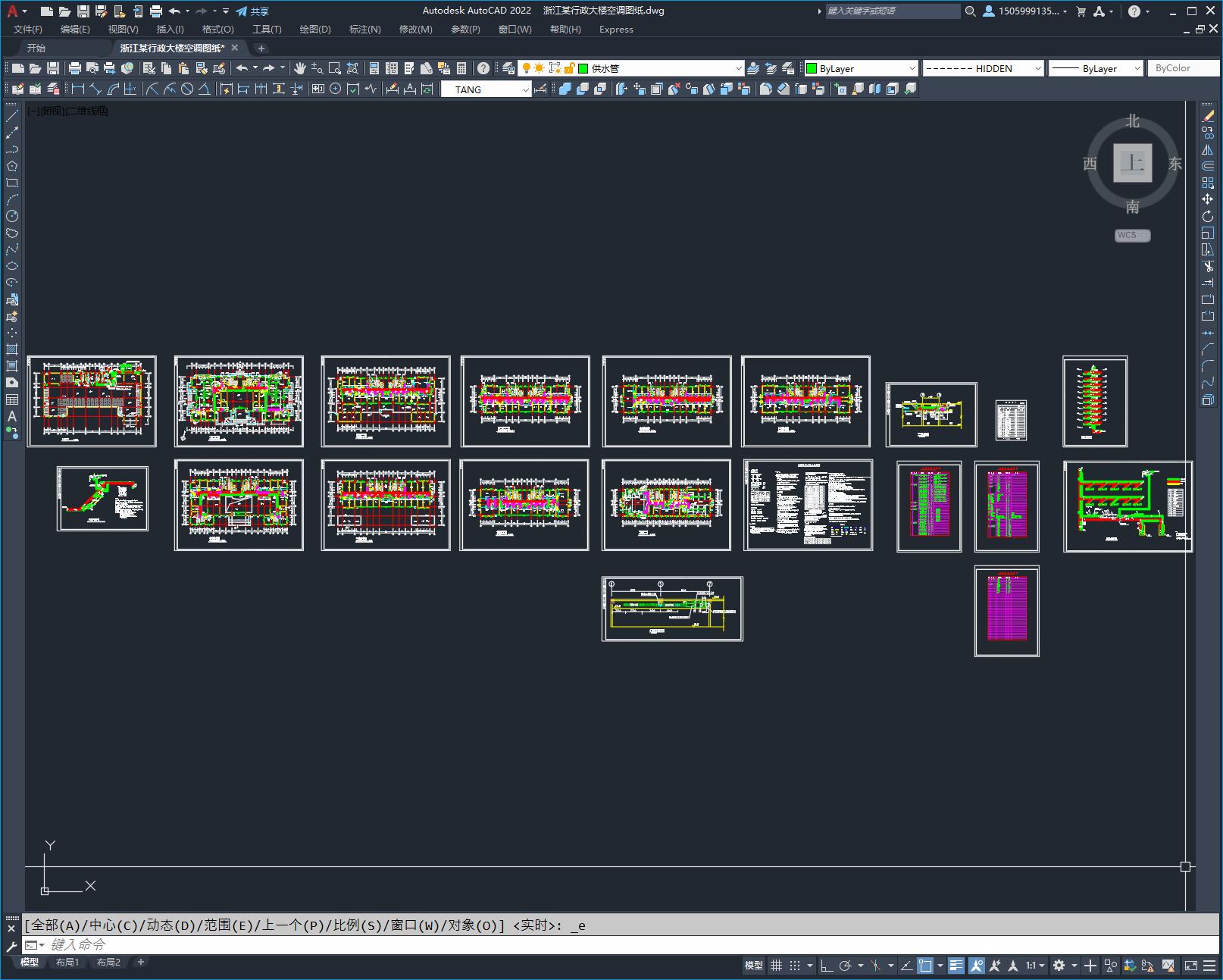Click the customization menu icon in status bar
Screen dimensions: 1223x980
tap(1210, 966)
